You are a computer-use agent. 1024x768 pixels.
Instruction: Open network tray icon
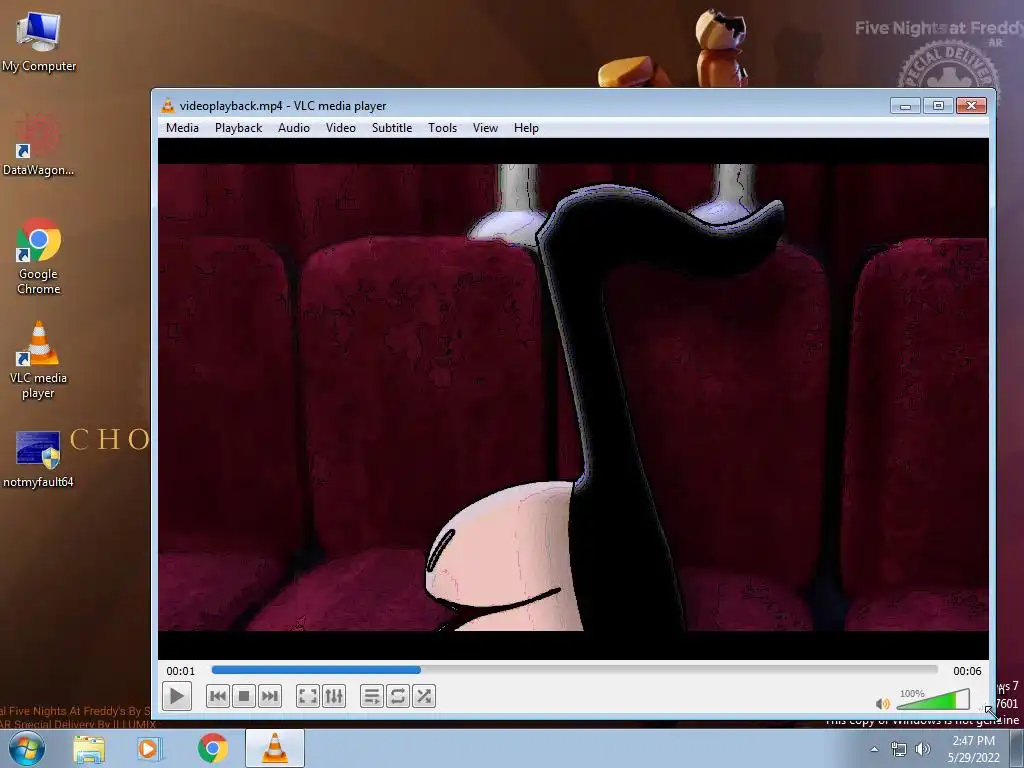pos(899,749)
